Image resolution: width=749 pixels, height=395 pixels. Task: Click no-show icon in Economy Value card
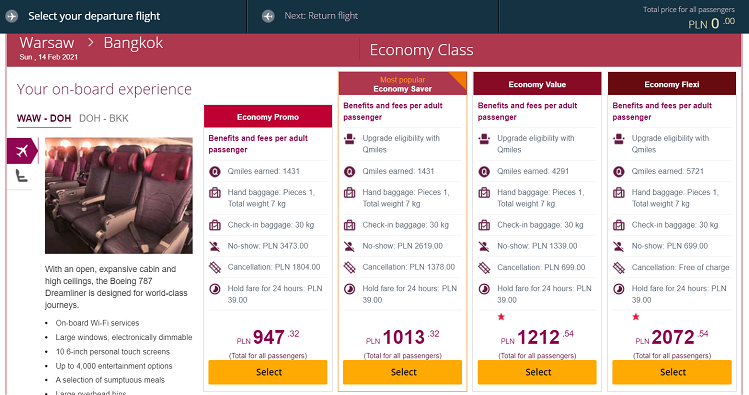pyautogui.click(x=484, y=246)
